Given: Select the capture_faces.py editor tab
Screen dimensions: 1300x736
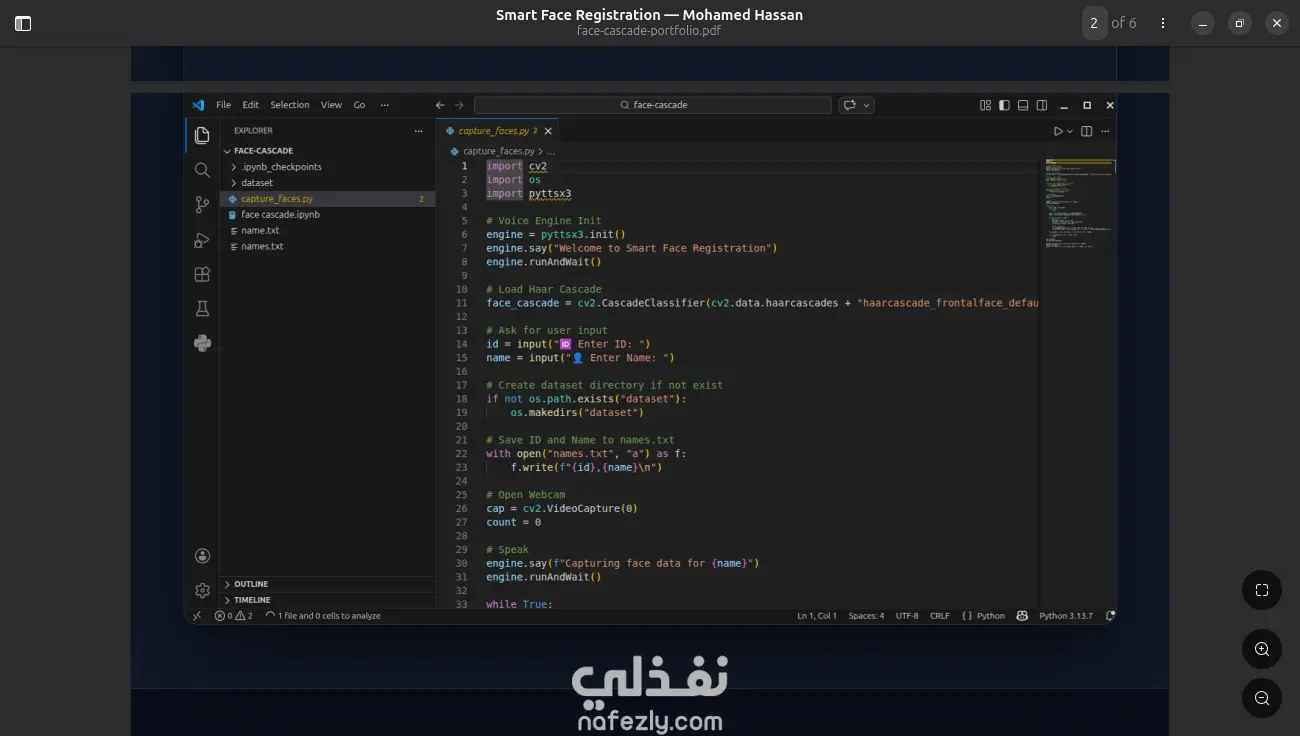Looking at the screenshot, I should (496, 131).
